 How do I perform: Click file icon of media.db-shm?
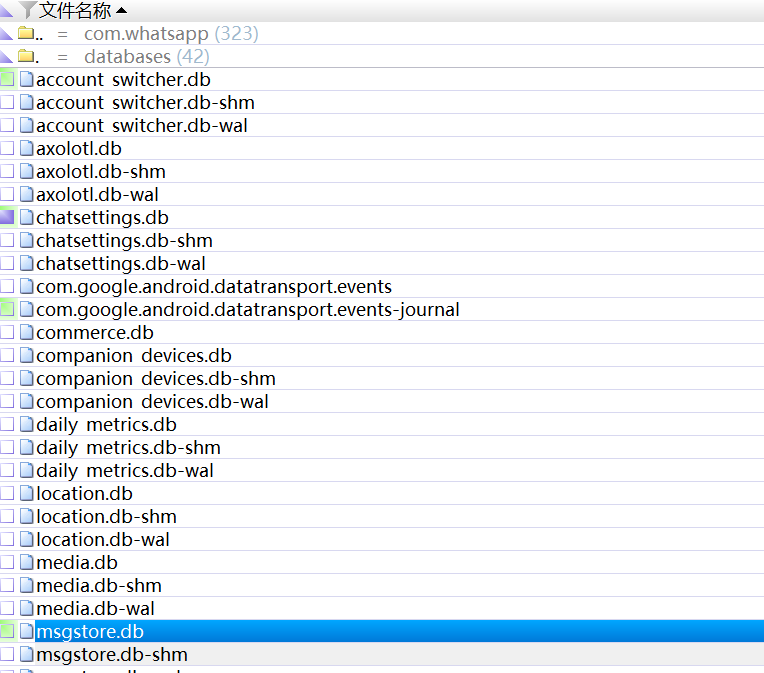pyautogui.click(x=27, y=585)
